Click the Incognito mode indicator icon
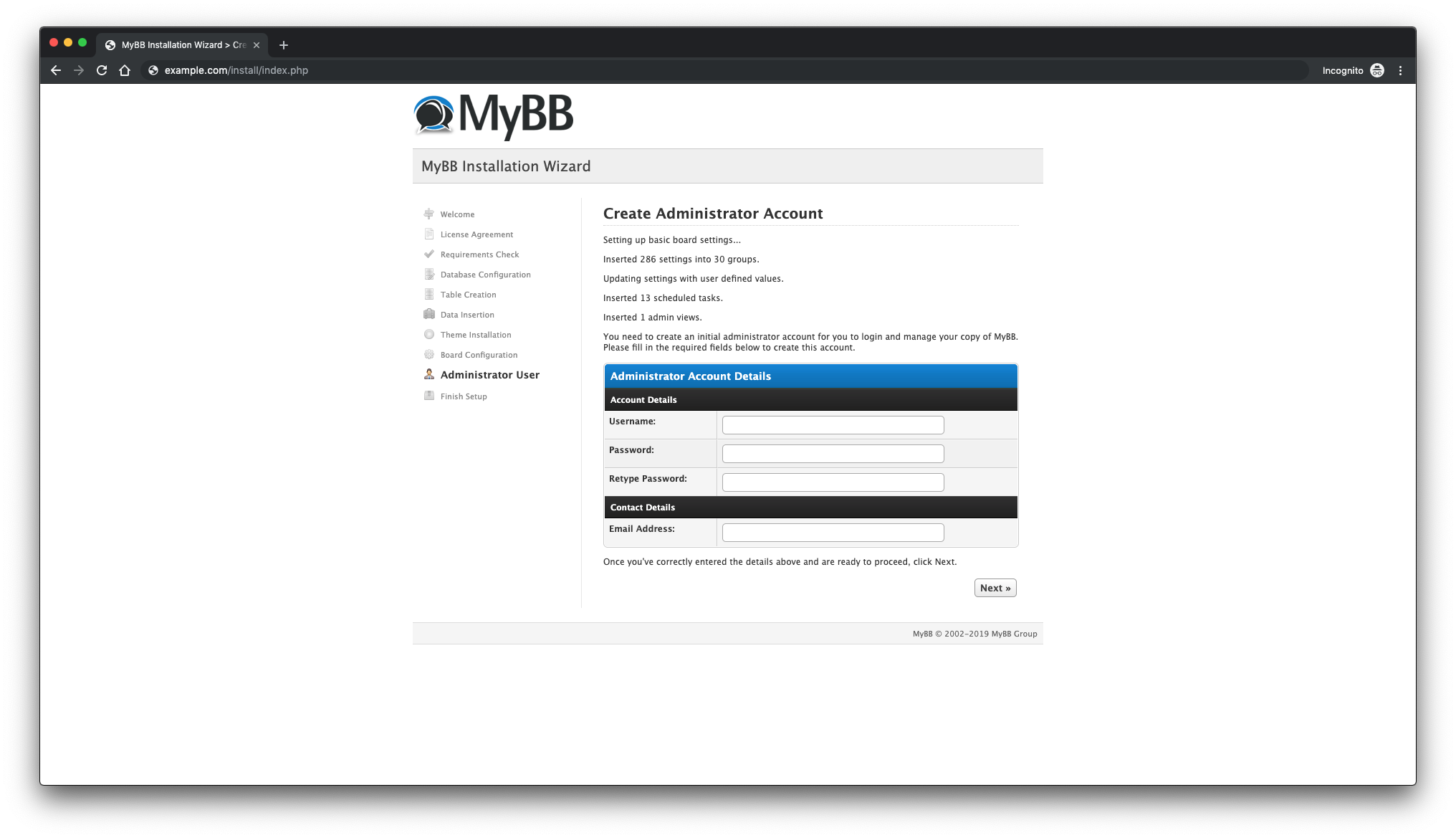Image resolution: width=1456 pixels, height=838 pixels. click(1378, 70)
